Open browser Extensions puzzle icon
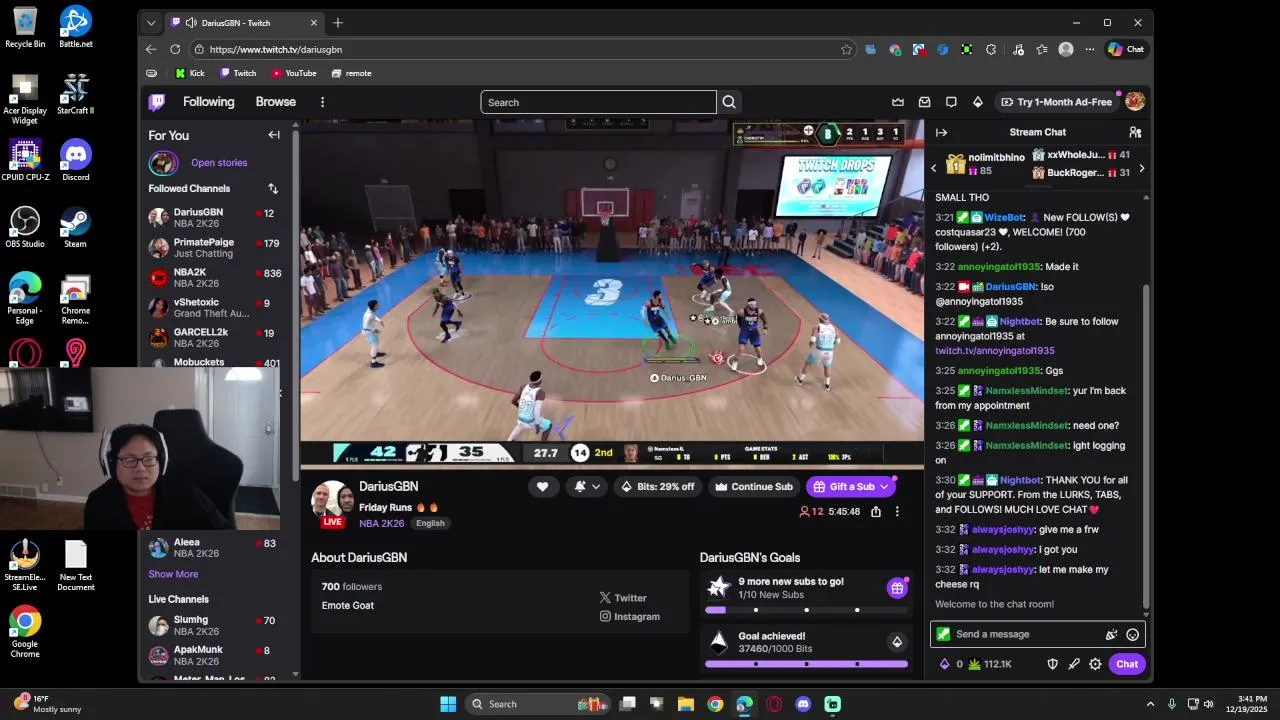The height and width of the screenshot is (720, 1280). pyautogui.click(x=991, y=49)
